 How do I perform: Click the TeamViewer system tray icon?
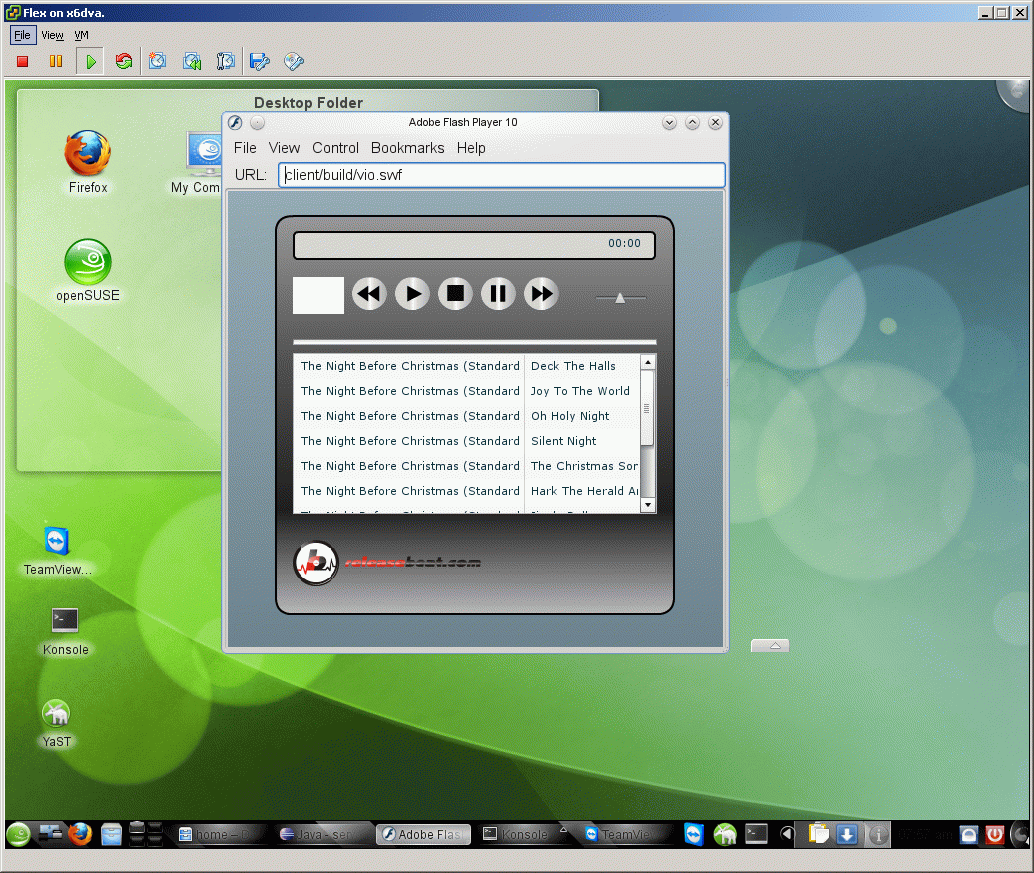click(x=694, y=835)
